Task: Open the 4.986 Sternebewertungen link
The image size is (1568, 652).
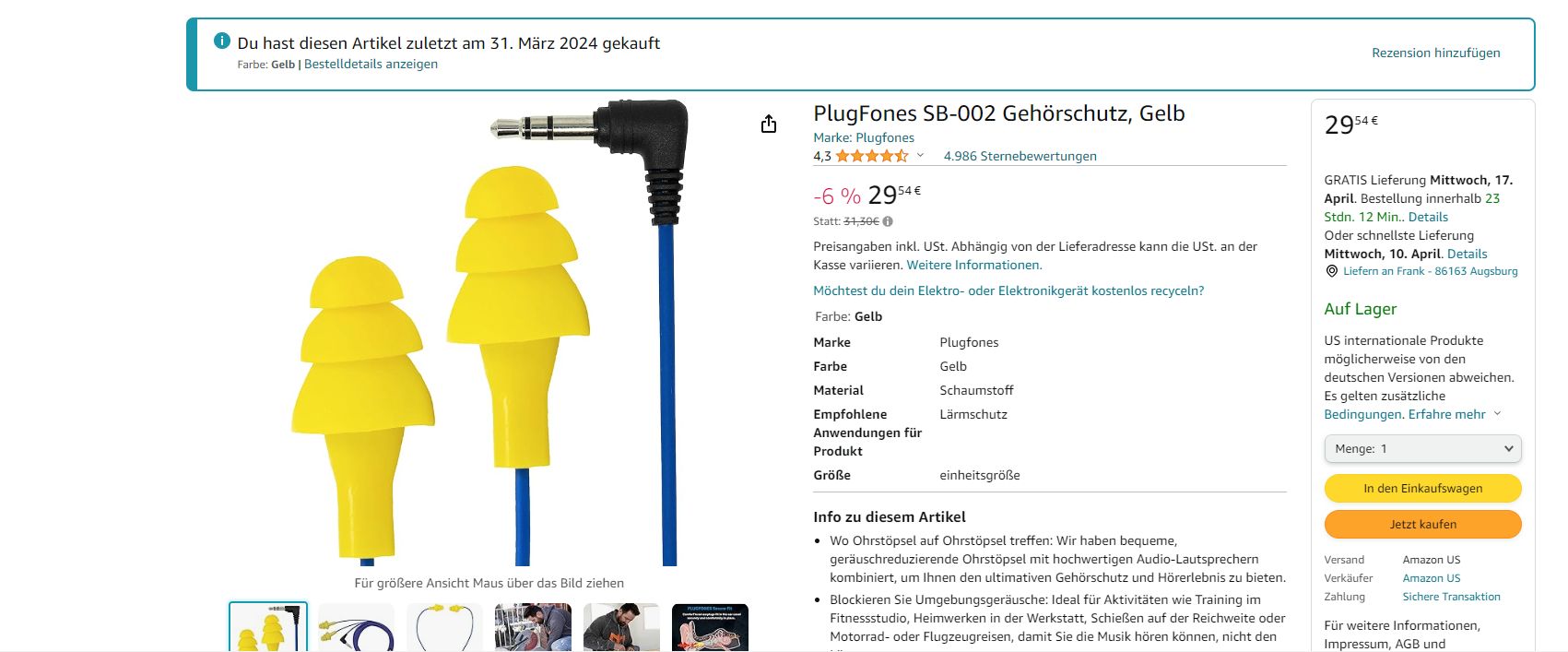Action: click(x=1020, y=156)
